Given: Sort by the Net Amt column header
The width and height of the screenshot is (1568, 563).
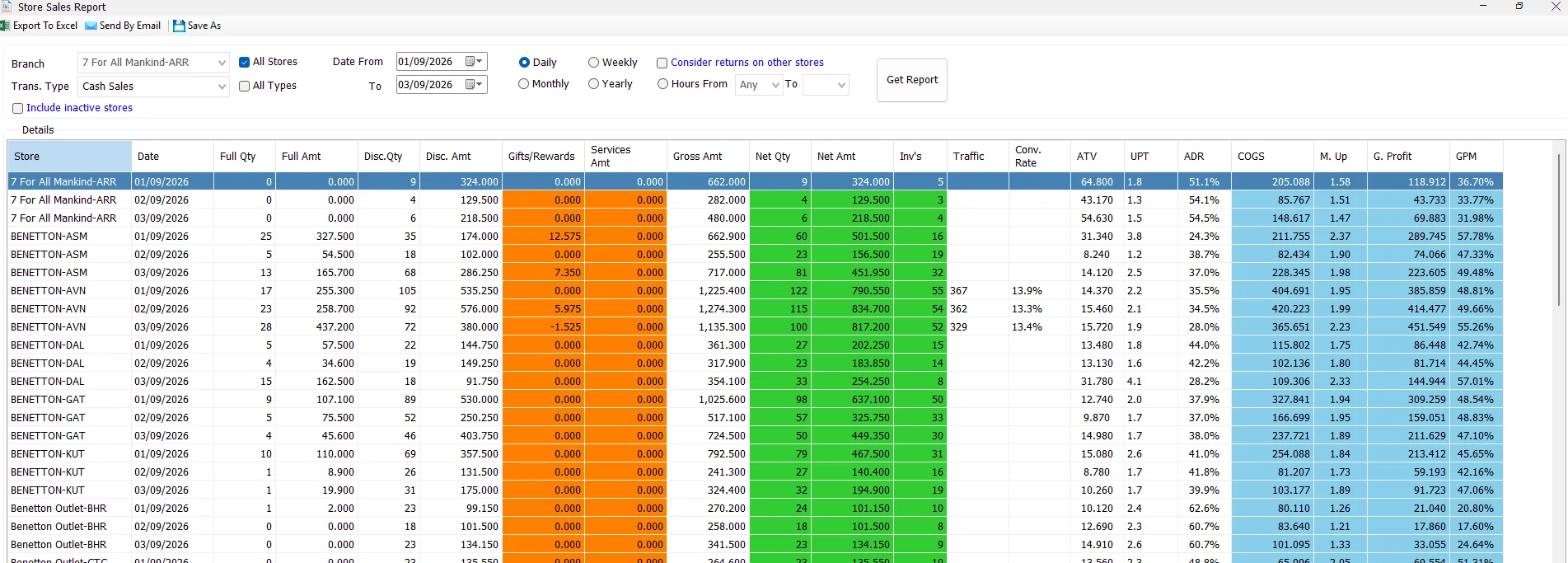Looking at the screenshot, I should (x=853, y=157).
